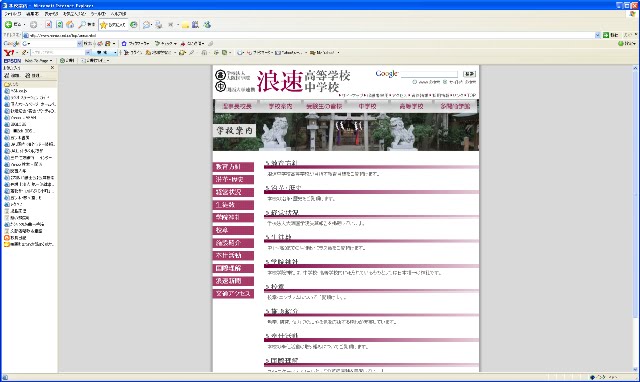Open the Tools menu in menu bar
Viewport: 640px width, 382px height.
tap(98, 14)
